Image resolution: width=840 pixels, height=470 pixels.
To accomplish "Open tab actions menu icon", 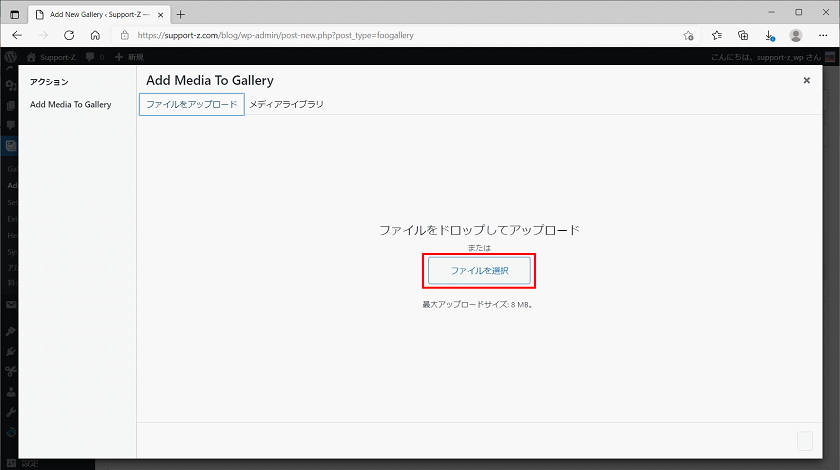I will pos(15,14).
